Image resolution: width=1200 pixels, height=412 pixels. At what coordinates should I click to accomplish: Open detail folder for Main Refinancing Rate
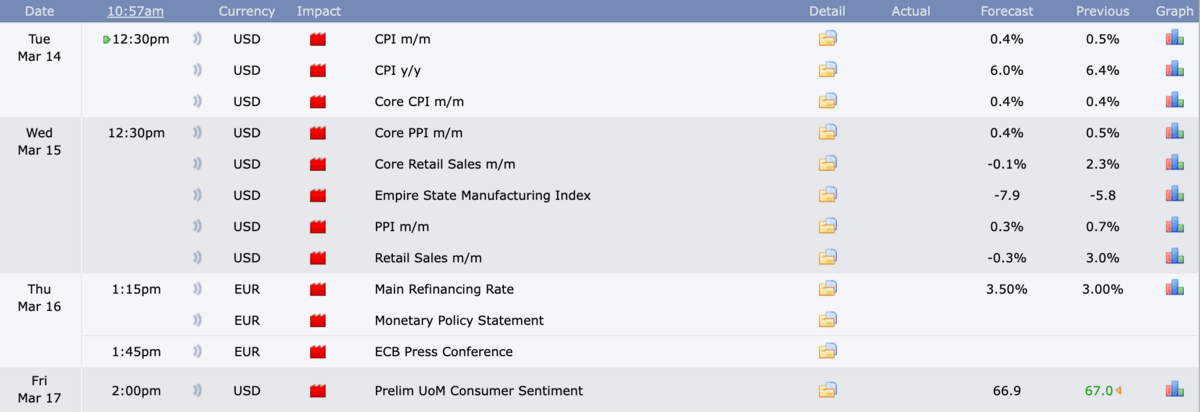click(827, 289)
